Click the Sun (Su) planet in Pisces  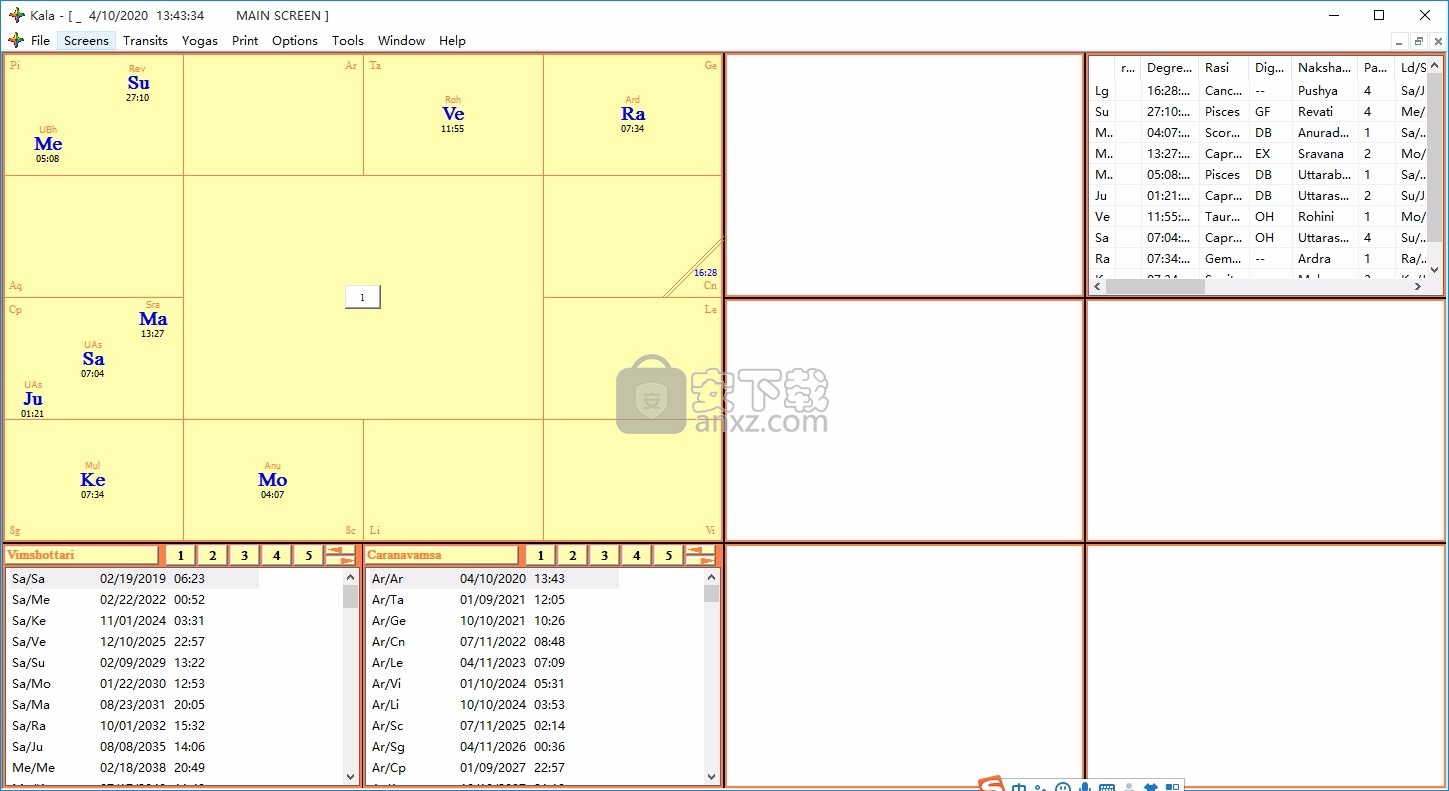[x=138, y=84]
